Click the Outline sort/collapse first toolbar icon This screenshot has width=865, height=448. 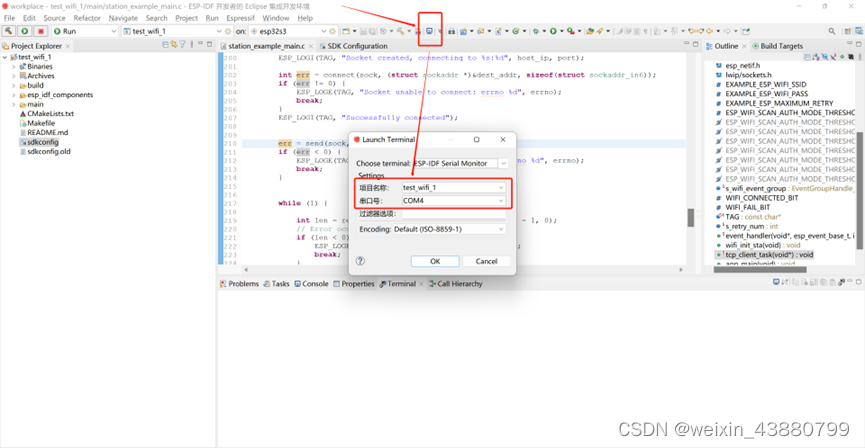[808, 56]
